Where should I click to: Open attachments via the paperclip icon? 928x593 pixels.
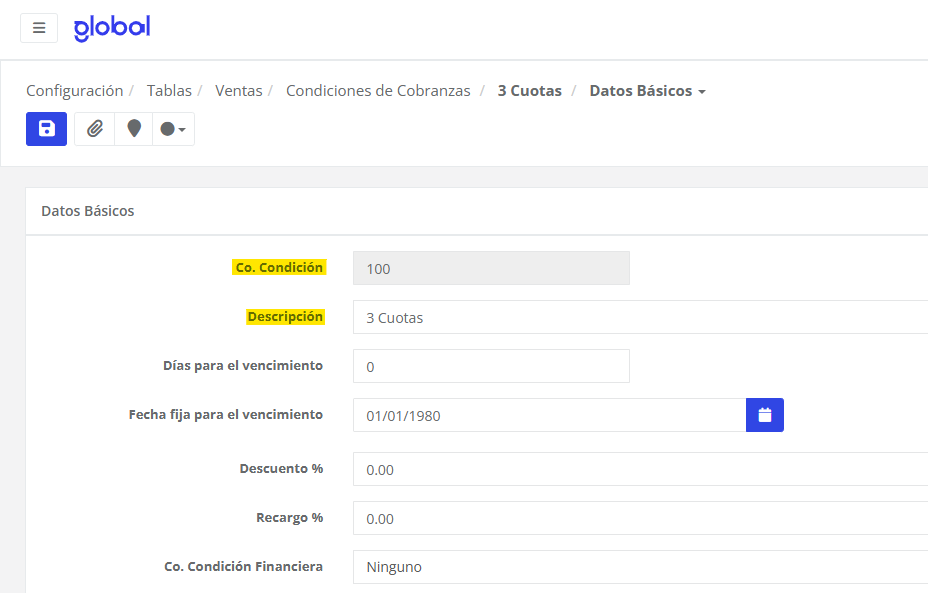[95, 129]
